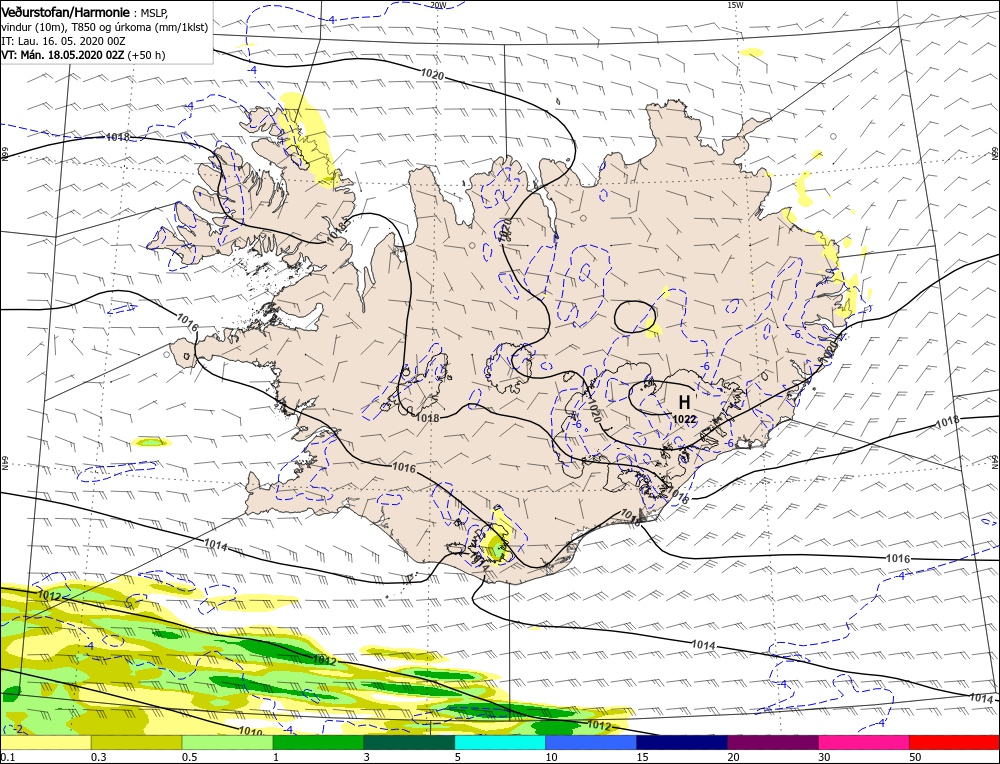Click the '0.5' legend scale value
Screen dimensions: 1000x764
pos(189,757)
